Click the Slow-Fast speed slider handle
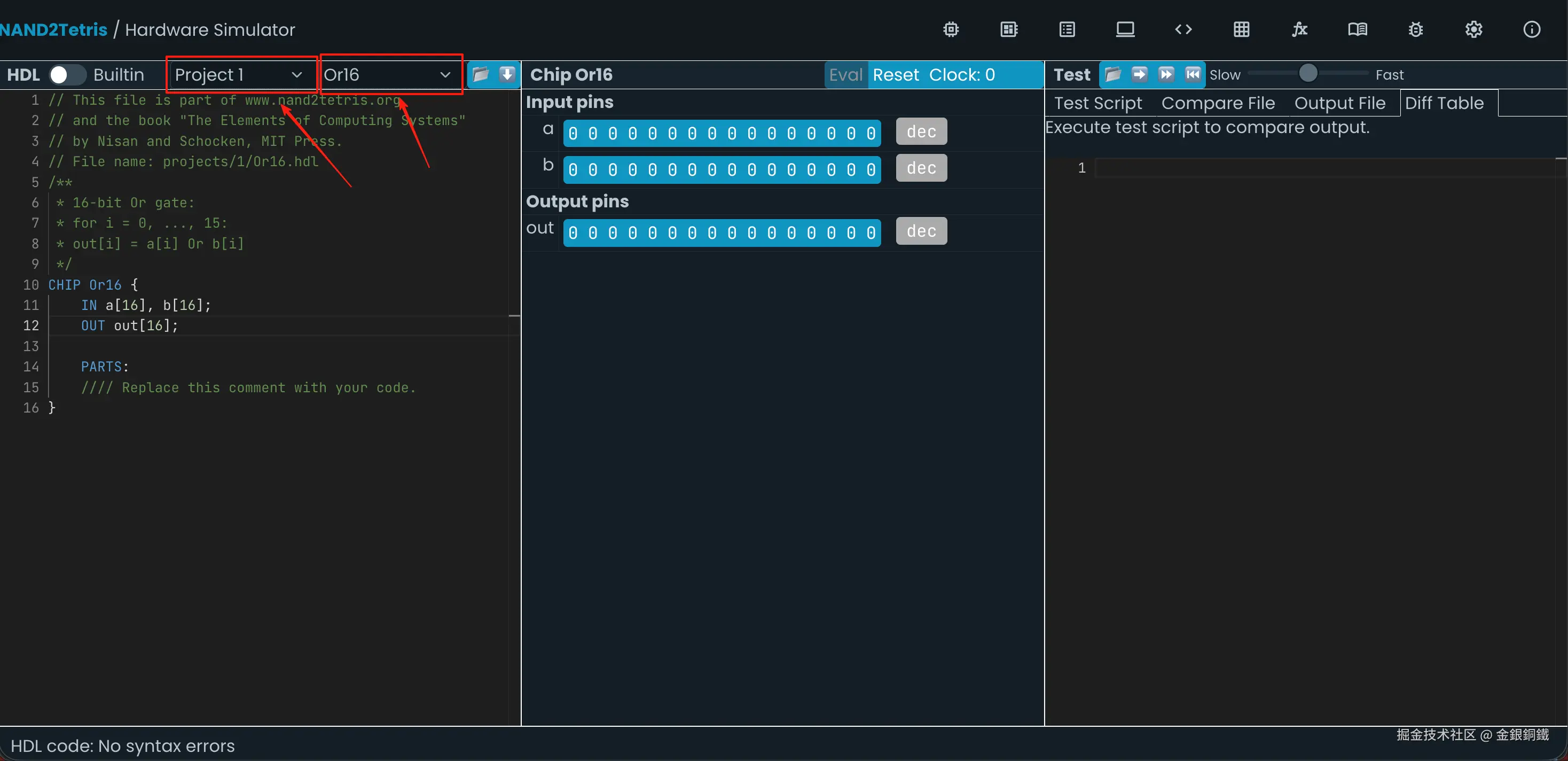Screen dimensions: 1568x761 click(x=1308, y=74)
